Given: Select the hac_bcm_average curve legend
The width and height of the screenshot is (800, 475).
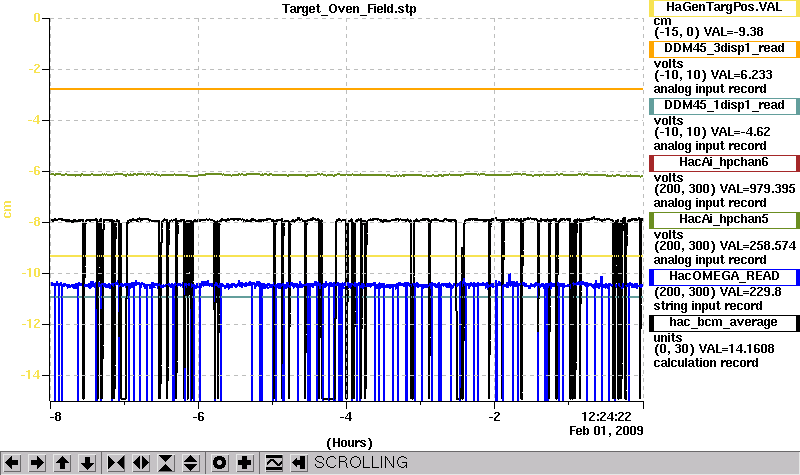Looking at the screenshot, I should coord(724,323).
